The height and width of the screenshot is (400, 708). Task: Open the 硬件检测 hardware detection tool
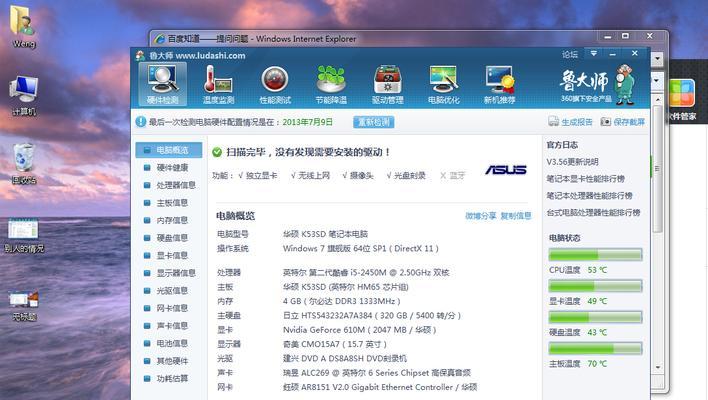tap(162, 84)
